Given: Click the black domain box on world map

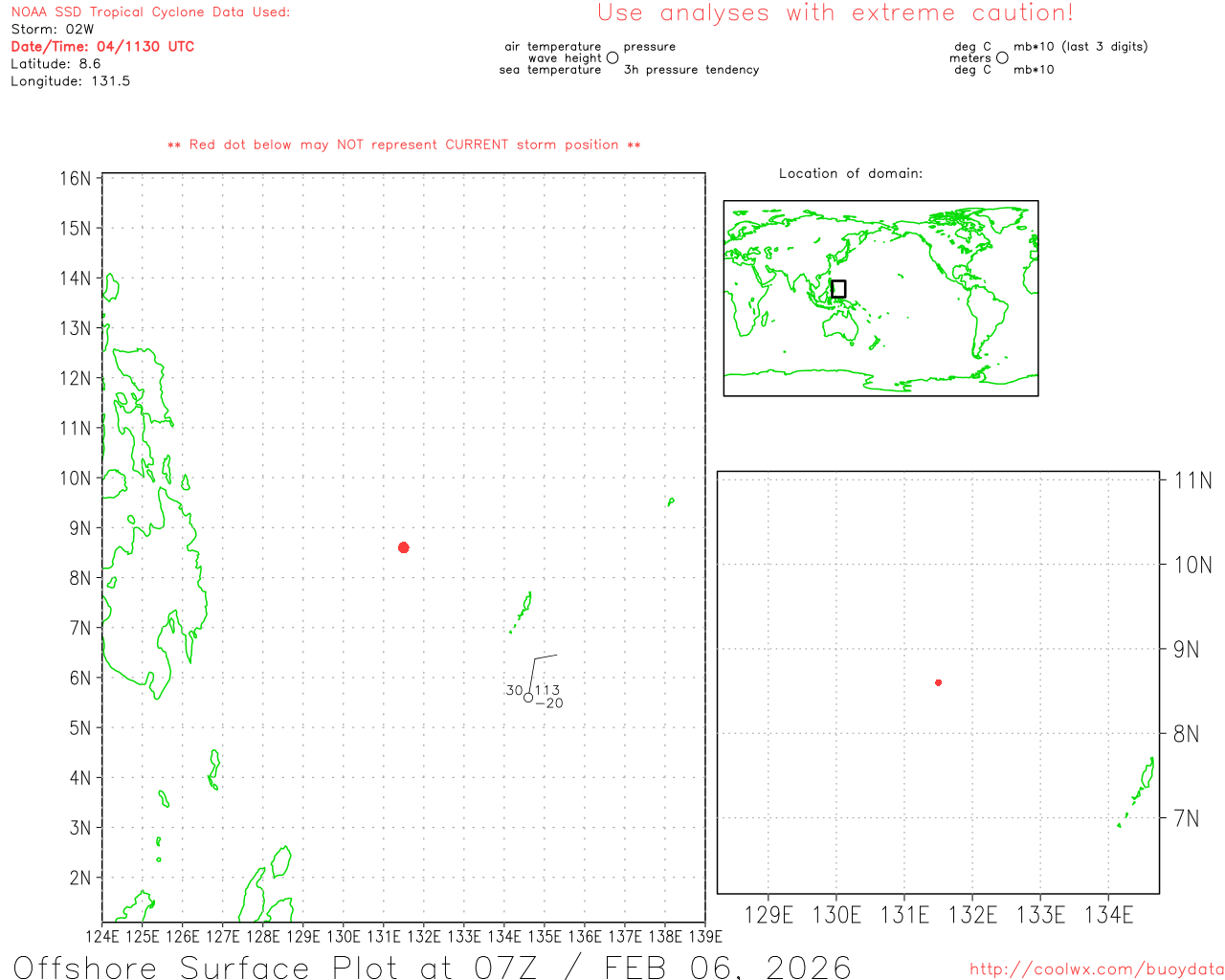Looking at the screenshot, I should tap(838, 289).
